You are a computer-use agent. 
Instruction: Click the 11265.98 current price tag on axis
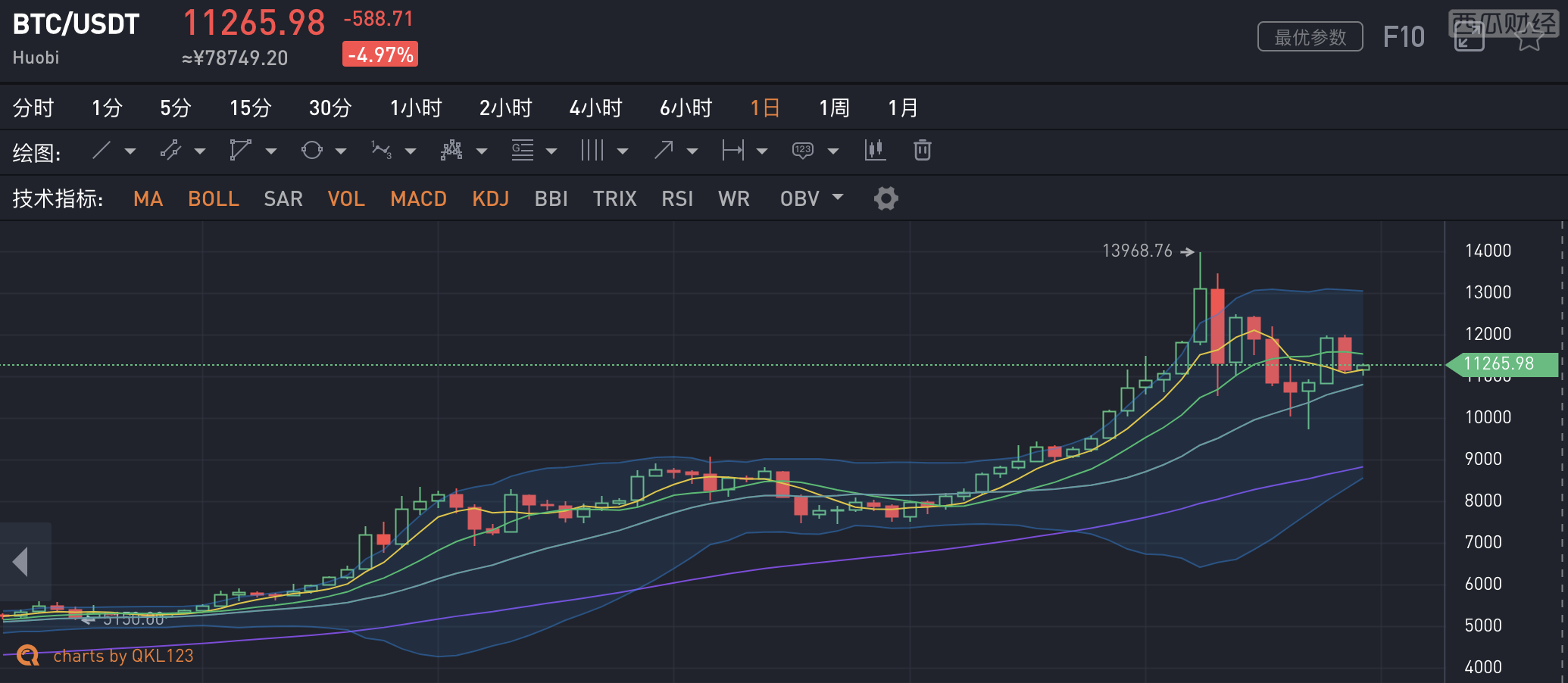tap(1502, 363)
